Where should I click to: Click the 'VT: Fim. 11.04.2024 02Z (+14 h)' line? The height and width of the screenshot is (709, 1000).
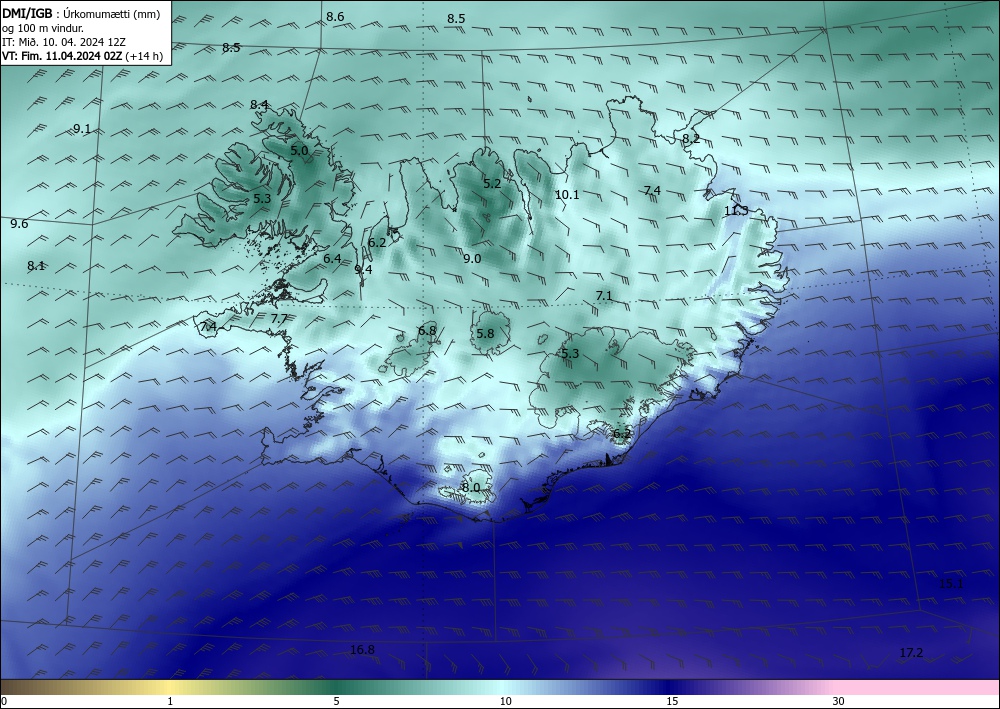pos(82,56)
